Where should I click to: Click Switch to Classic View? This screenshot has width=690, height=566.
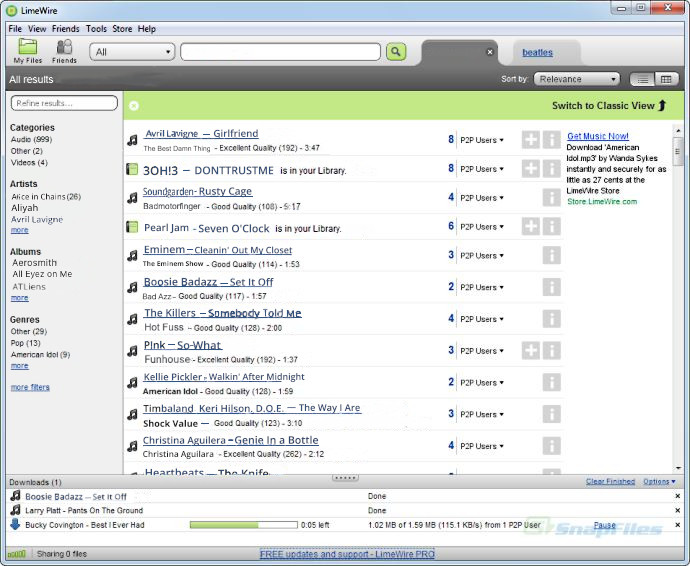coord(609,106)
